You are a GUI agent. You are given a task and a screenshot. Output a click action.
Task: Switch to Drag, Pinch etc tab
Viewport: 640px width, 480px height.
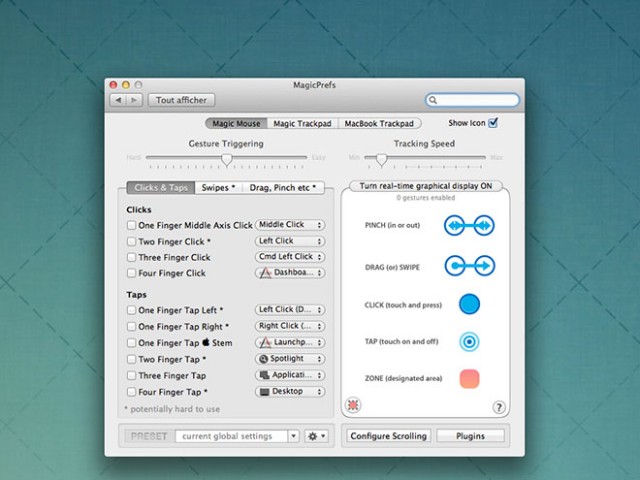tap(283, 188)
